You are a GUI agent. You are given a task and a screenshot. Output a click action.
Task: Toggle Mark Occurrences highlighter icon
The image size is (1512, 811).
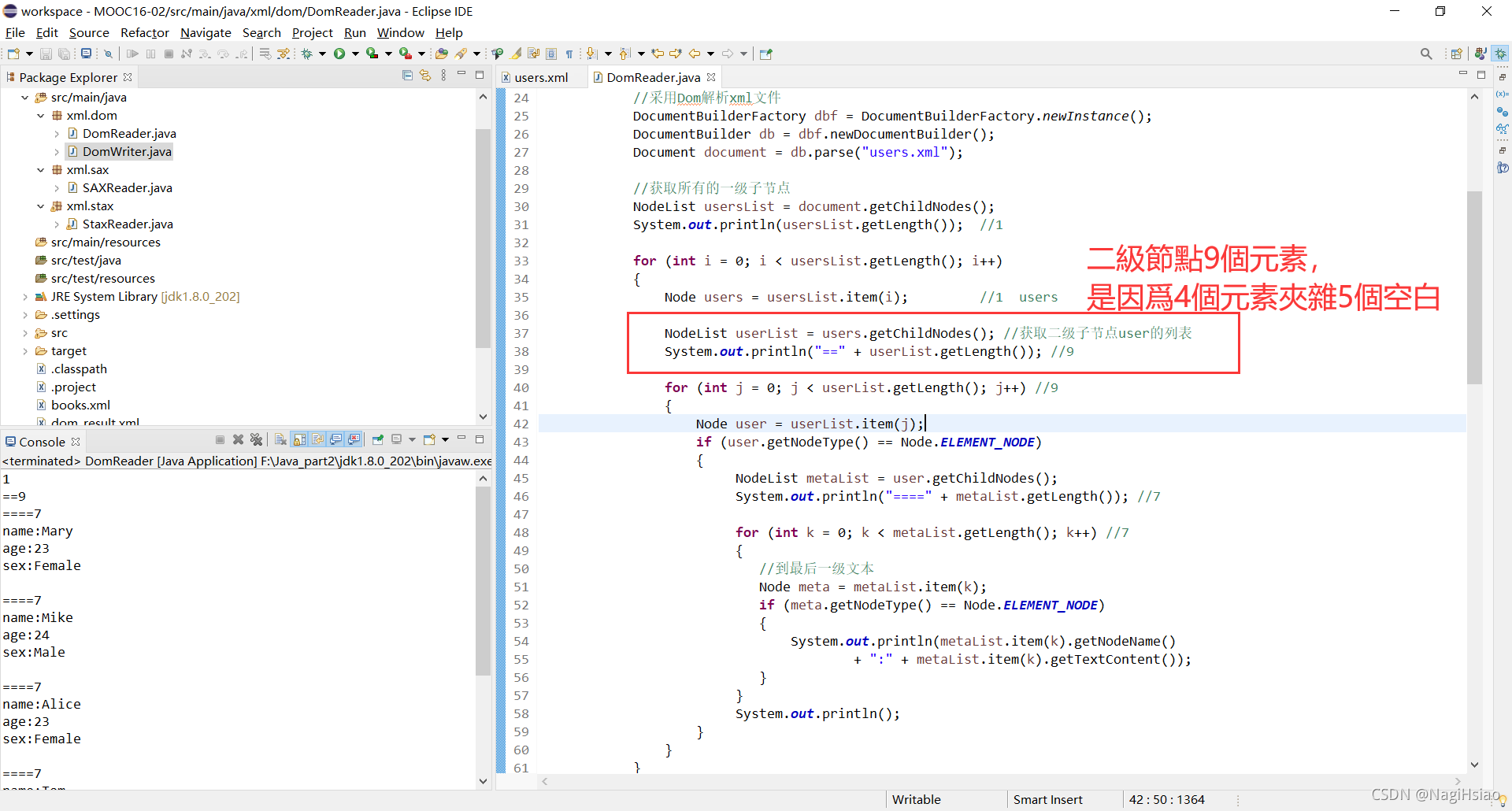(x=515, y=54)
